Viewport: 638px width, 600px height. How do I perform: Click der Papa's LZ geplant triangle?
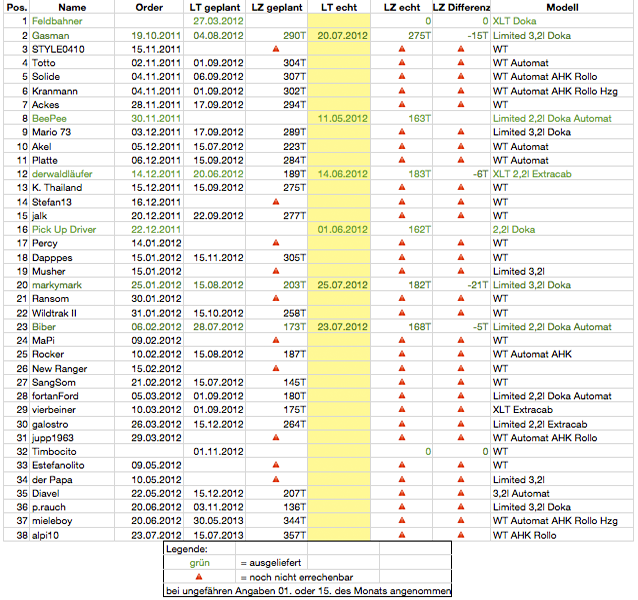click(276, 479)
